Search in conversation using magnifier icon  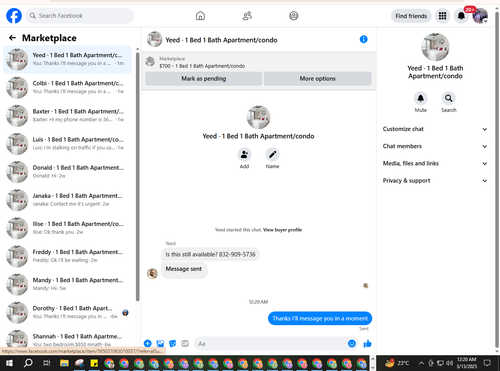pos(449,98)
